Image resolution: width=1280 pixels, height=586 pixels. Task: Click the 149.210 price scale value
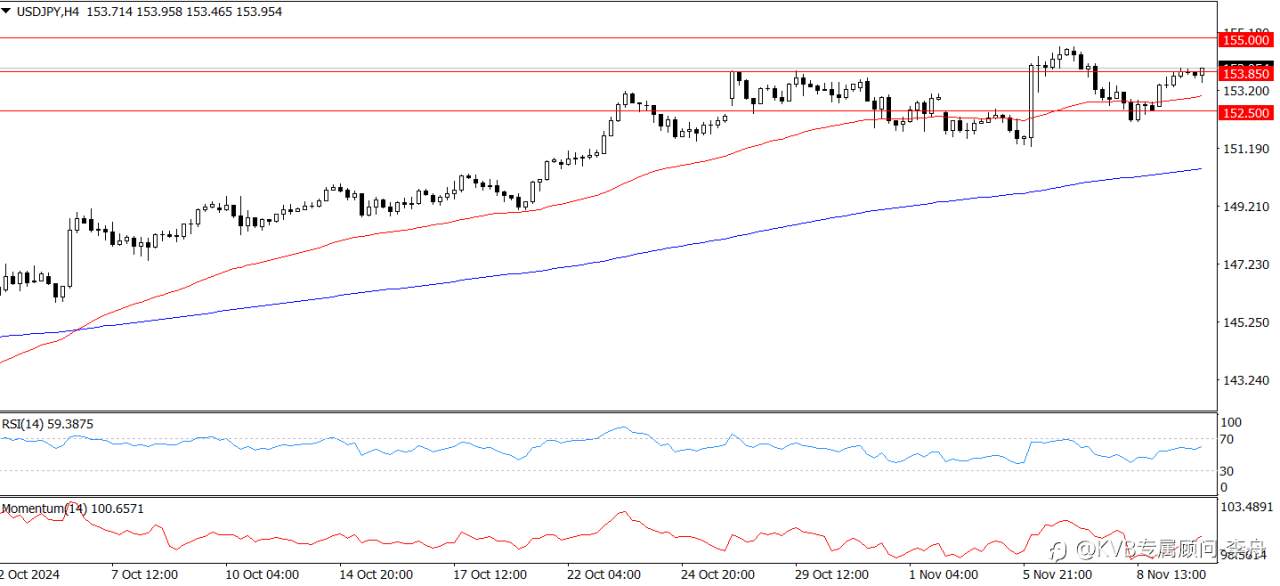click(1245, 207)
